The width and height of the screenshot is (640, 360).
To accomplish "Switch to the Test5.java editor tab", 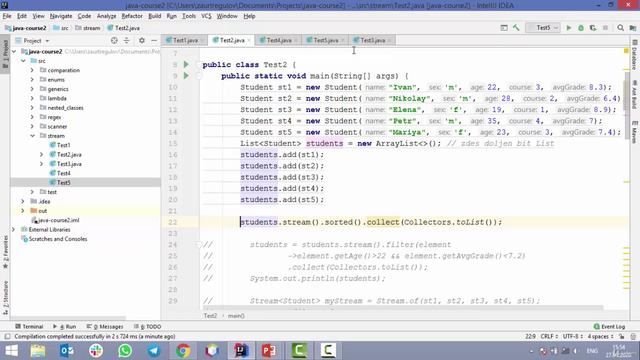I will (x=325, y=40).
